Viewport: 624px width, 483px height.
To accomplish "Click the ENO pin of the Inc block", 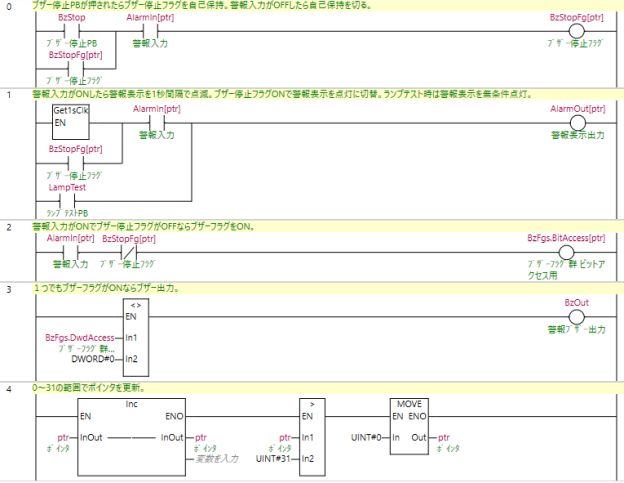I will [174, 416].
